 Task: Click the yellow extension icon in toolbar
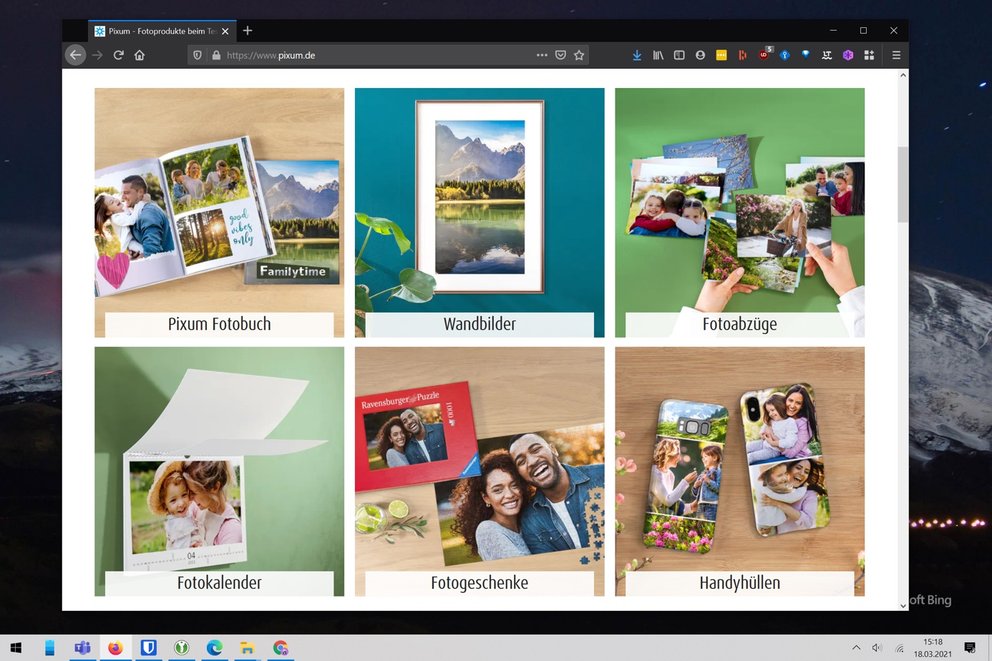(x=721, y=55)
